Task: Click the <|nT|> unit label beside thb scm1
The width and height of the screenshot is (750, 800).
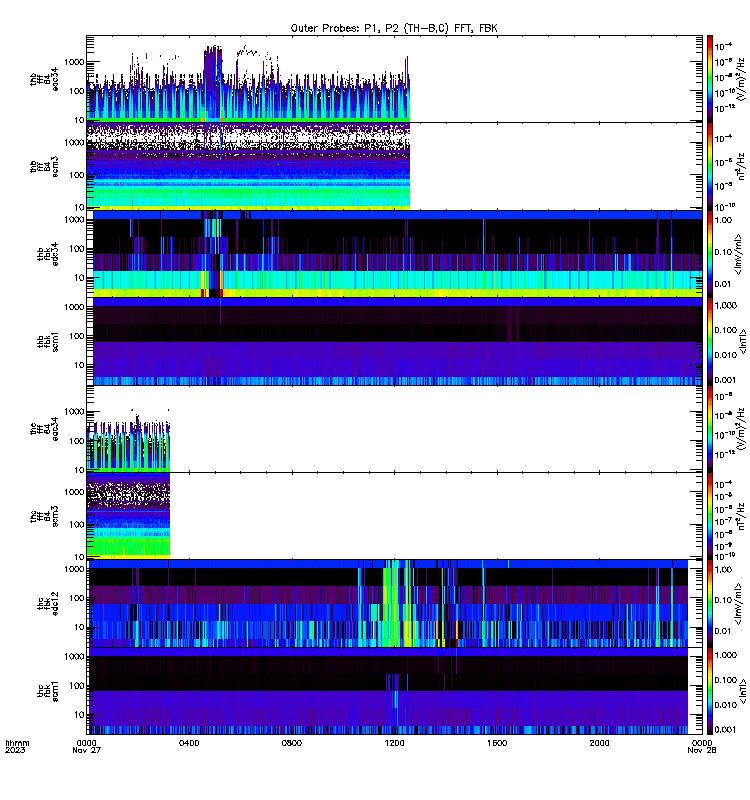Action: point(742,341)
